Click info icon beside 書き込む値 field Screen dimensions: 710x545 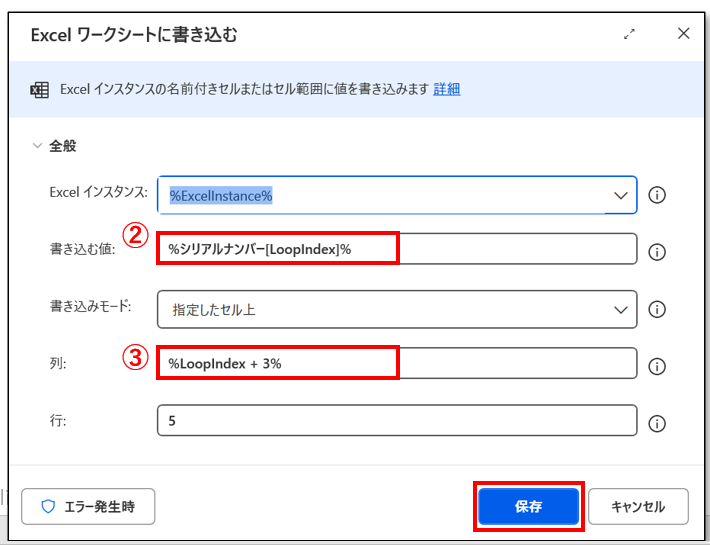click(x=657, y=252)
